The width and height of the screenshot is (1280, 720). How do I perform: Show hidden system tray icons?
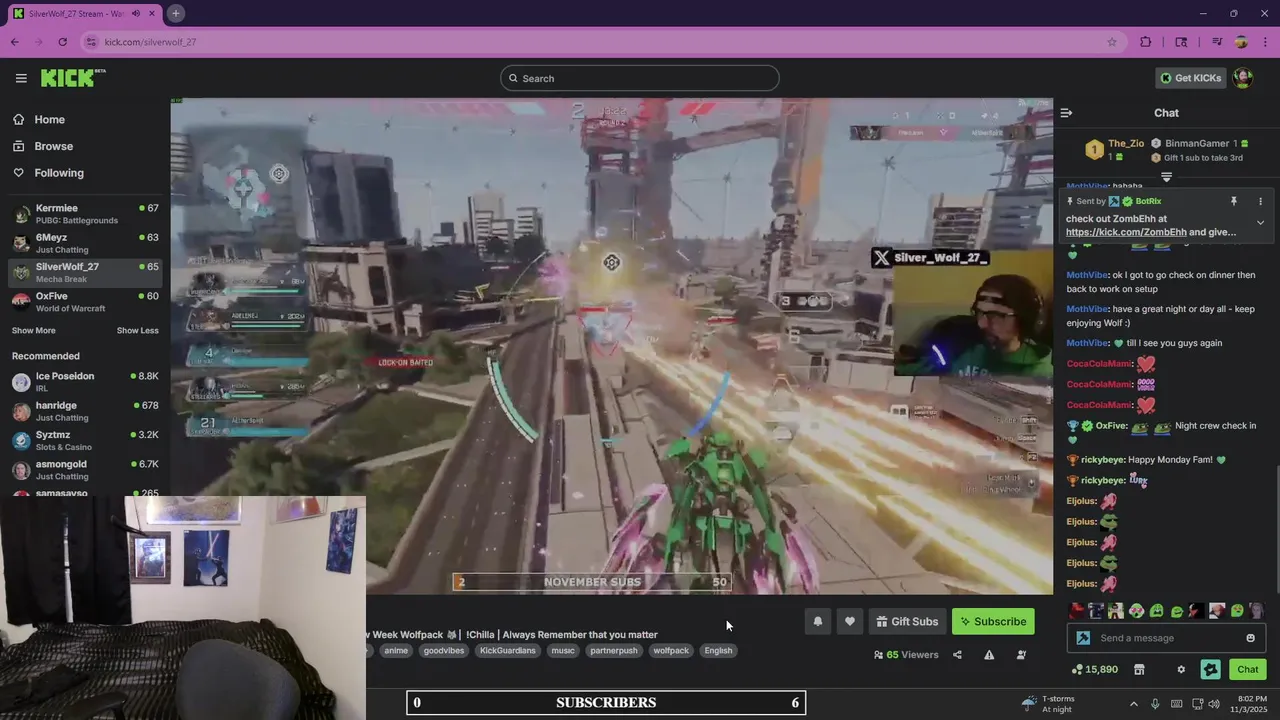(1133, 703)
